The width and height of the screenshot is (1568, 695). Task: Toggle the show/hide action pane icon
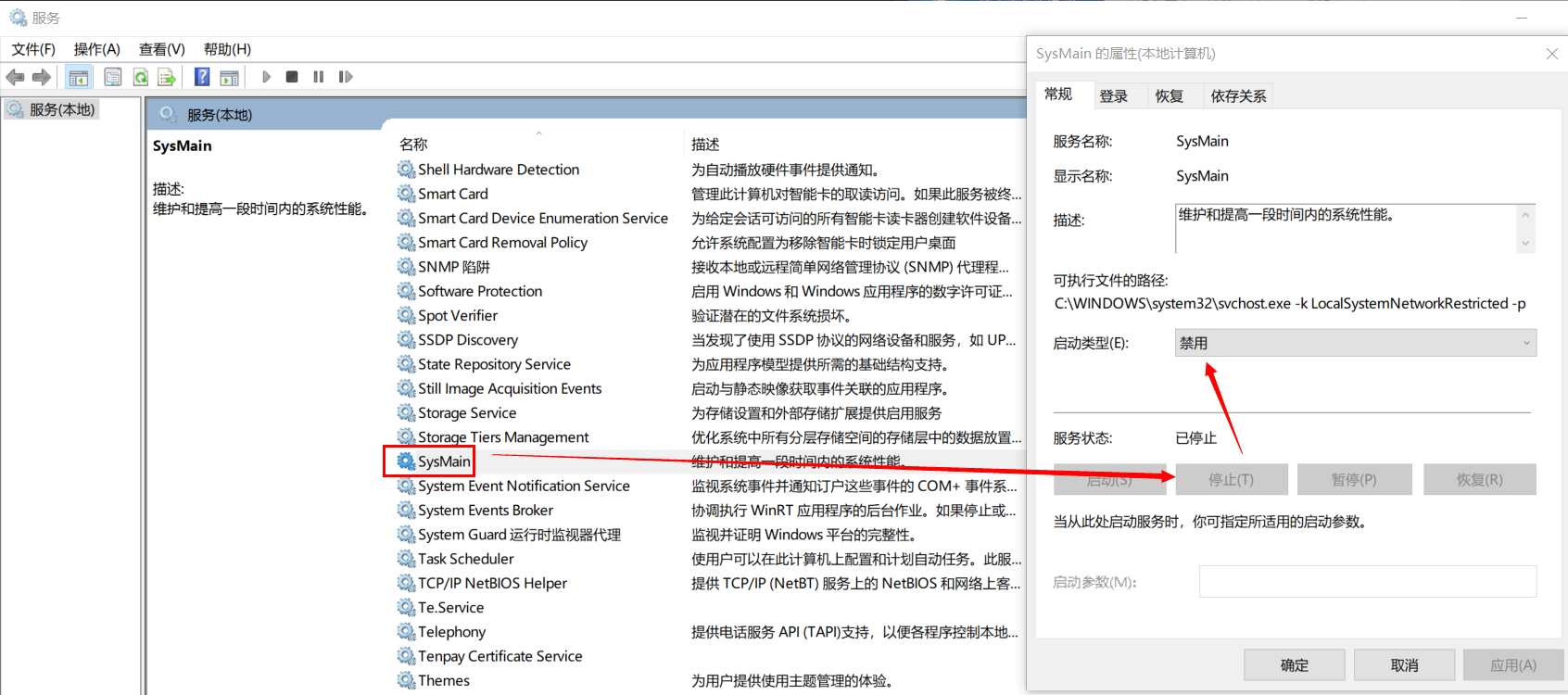(229, 77)
